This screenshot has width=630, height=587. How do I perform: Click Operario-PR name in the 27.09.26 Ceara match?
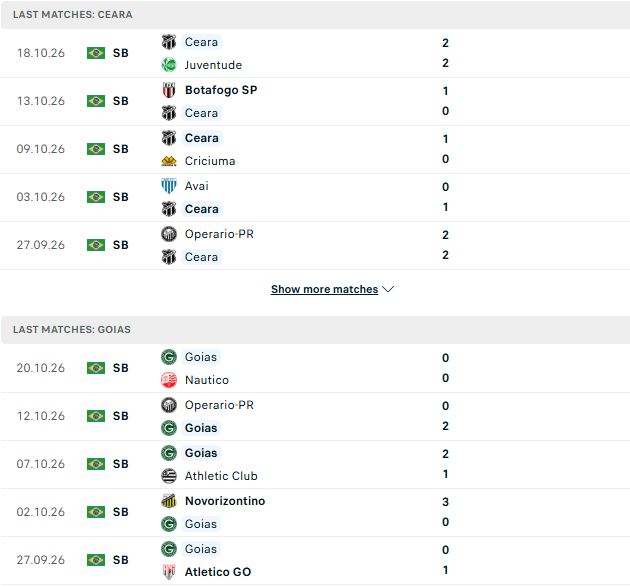click(219, 234)
